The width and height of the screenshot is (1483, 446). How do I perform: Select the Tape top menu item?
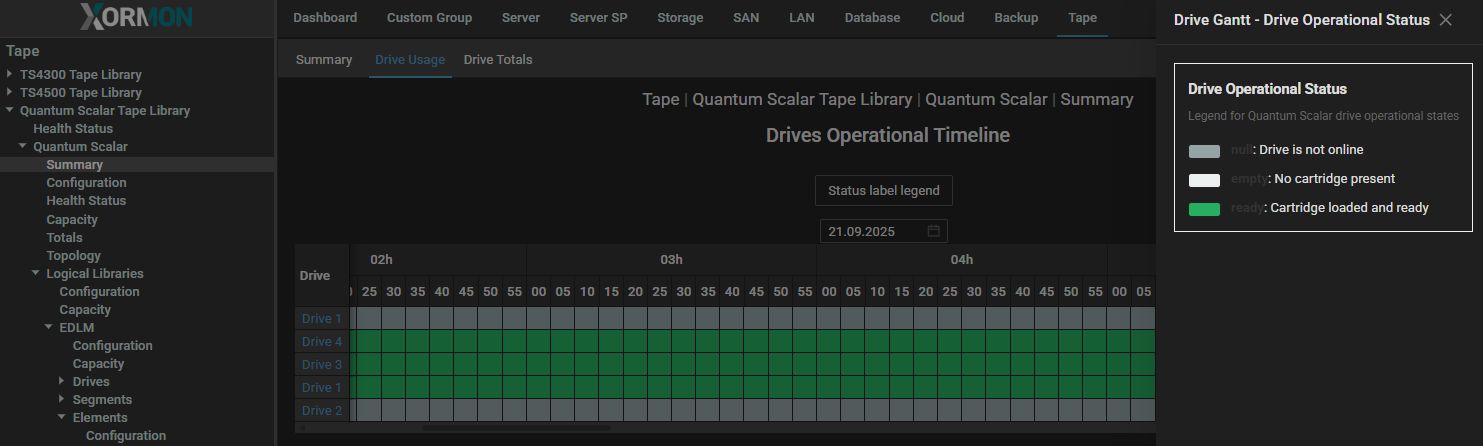click(x=1082, y=18)
